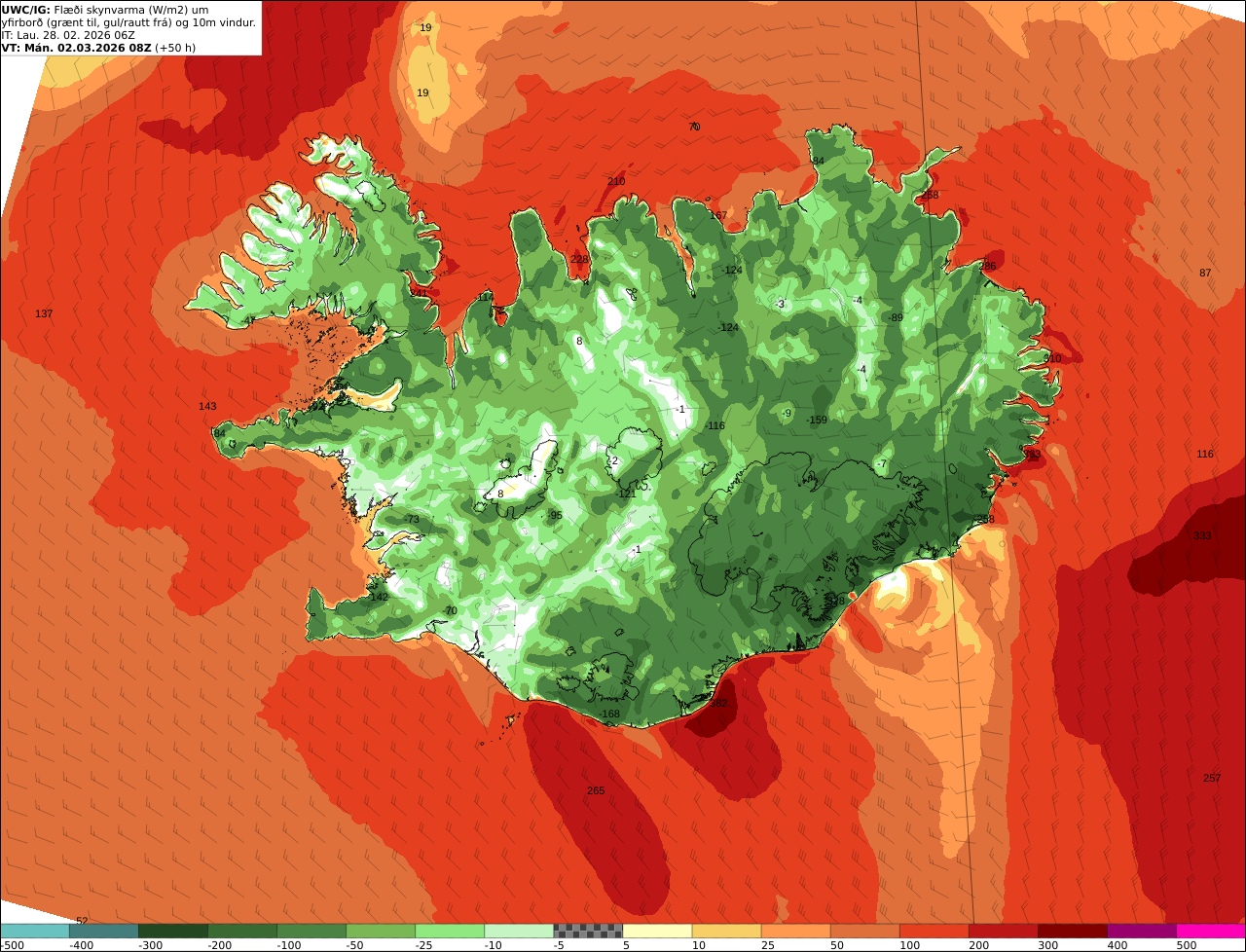
Task: Click the darkest green swatch between -300 and -200
Action: (x=173, y=931)
